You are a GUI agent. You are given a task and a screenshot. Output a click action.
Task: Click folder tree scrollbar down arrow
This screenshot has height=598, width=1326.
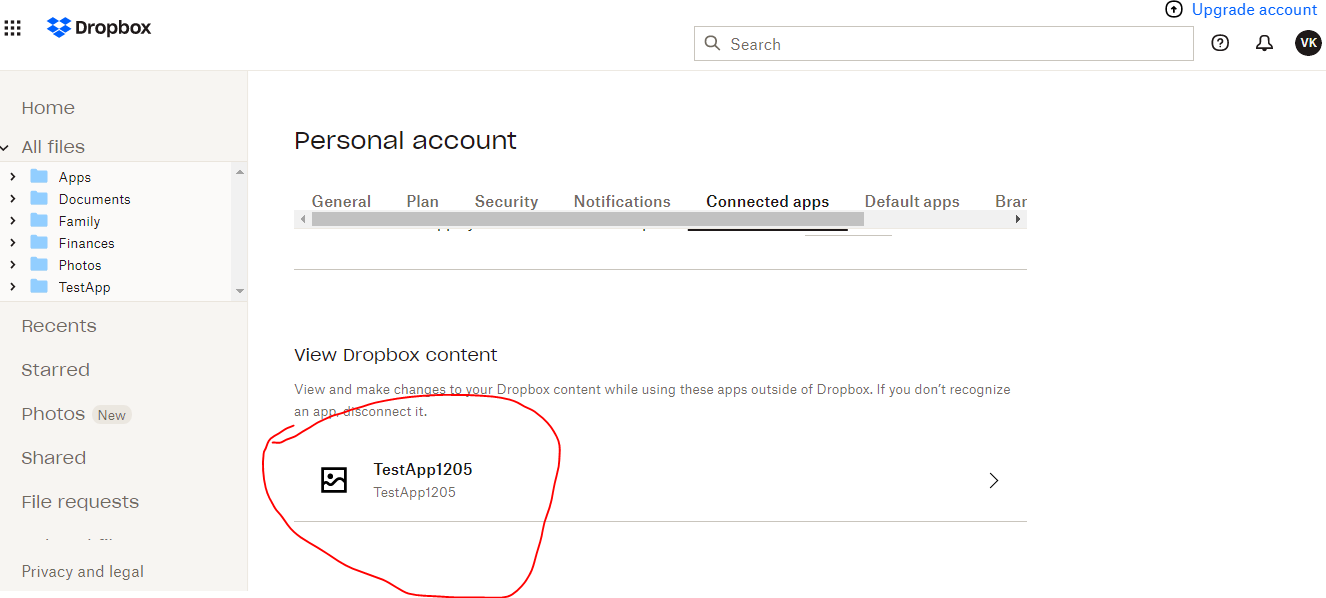coord(239,291)
